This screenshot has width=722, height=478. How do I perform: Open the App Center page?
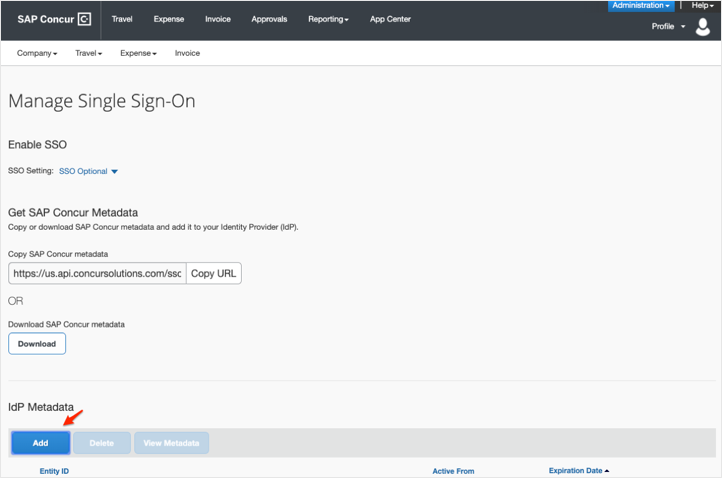pos(390,19)
